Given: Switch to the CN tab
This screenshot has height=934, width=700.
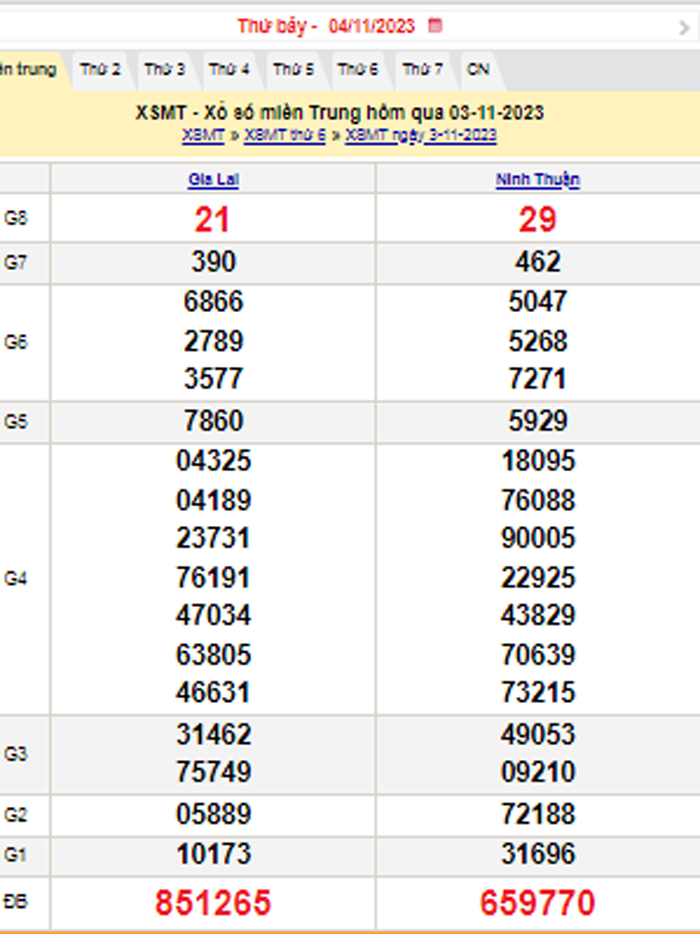Looking at the screenshot, I should point(478,70).
